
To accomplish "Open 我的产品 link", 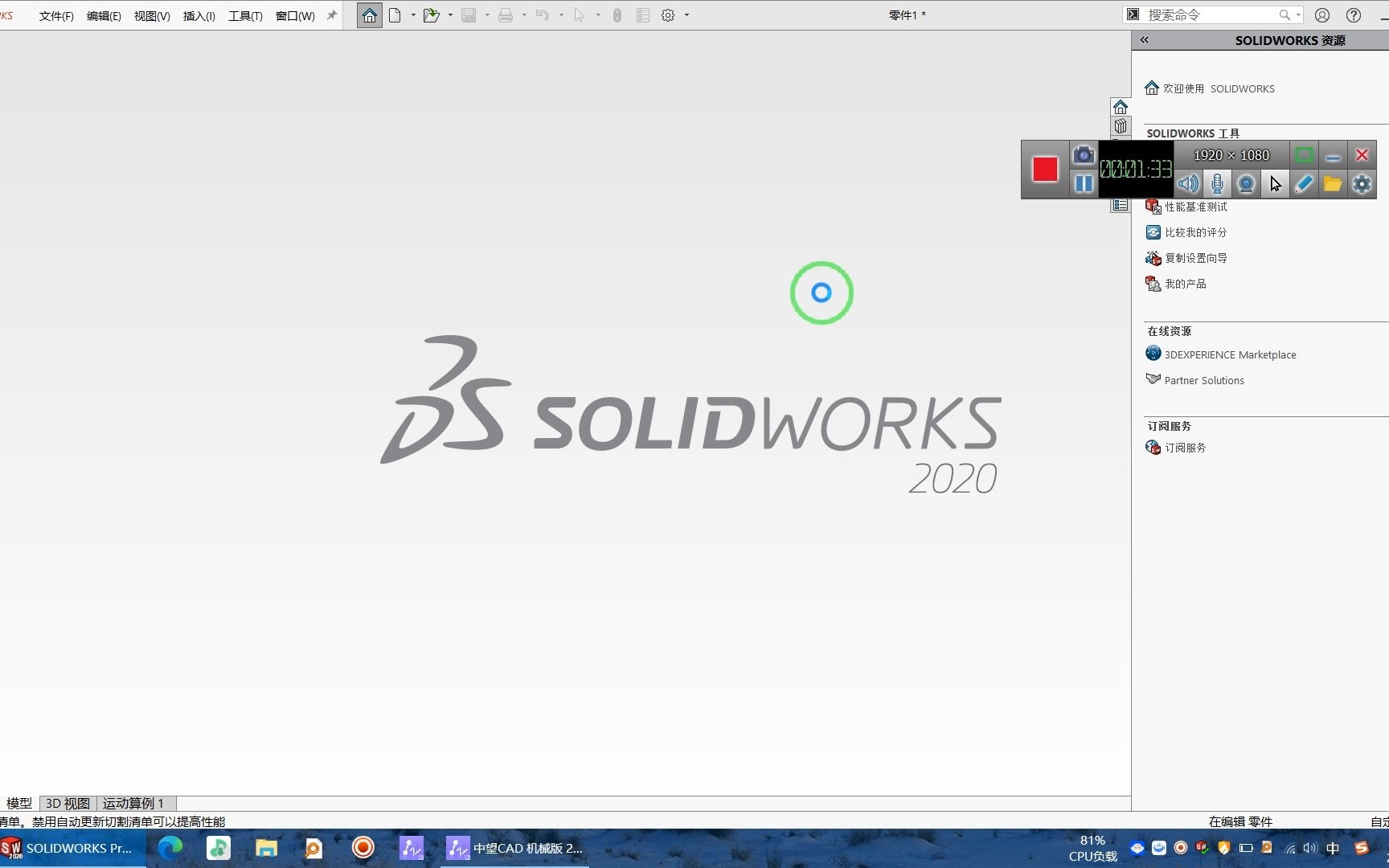I will (1186, 284).
